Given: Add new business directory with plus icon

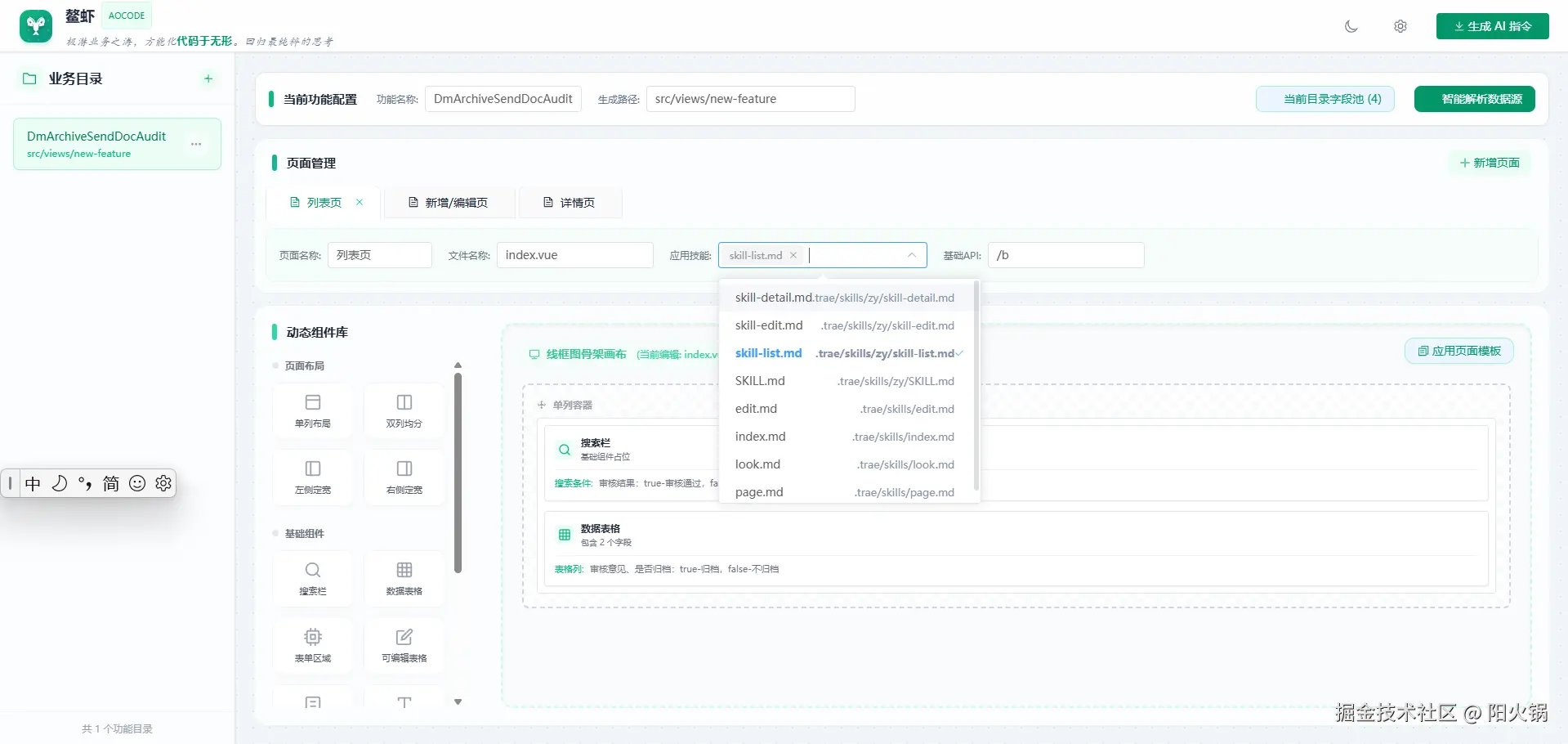Looking at the screenshot, I should [208, 78].
